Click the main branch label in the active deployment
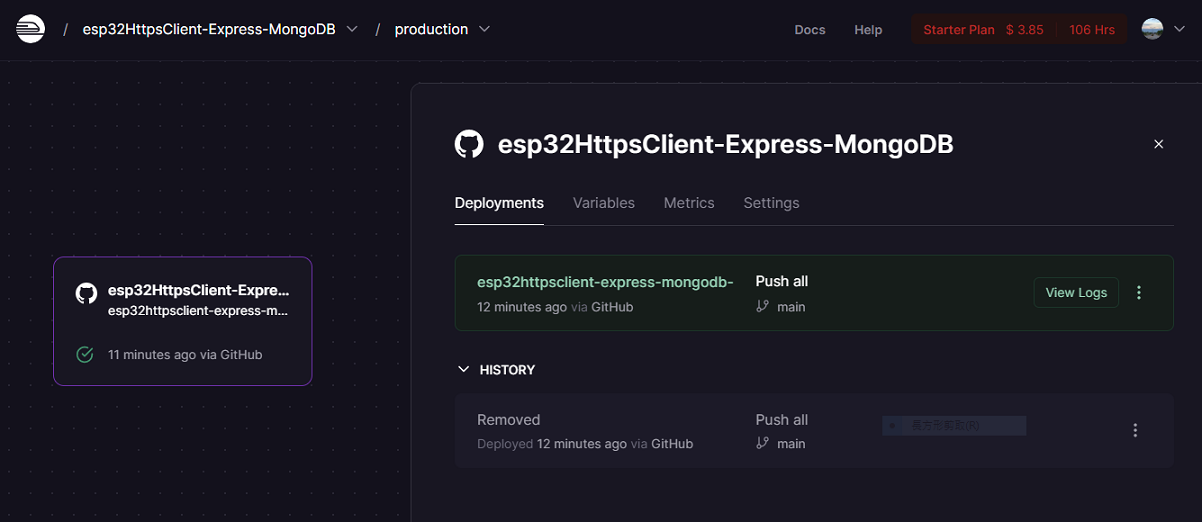Screen dimensions: 1202x522 791,307
